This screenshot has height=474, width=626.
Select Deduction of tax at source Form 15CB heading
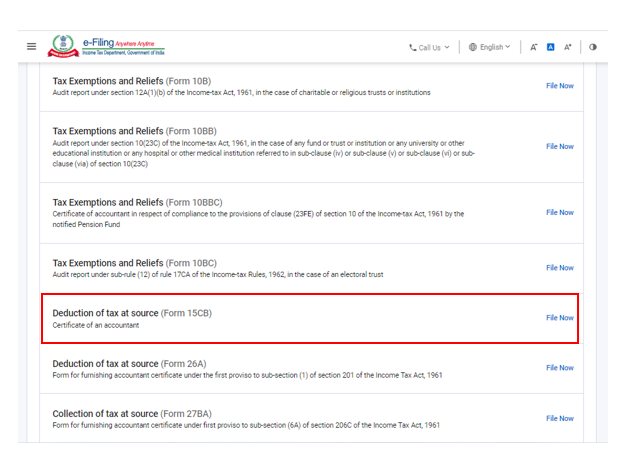(x=132, y=313)
